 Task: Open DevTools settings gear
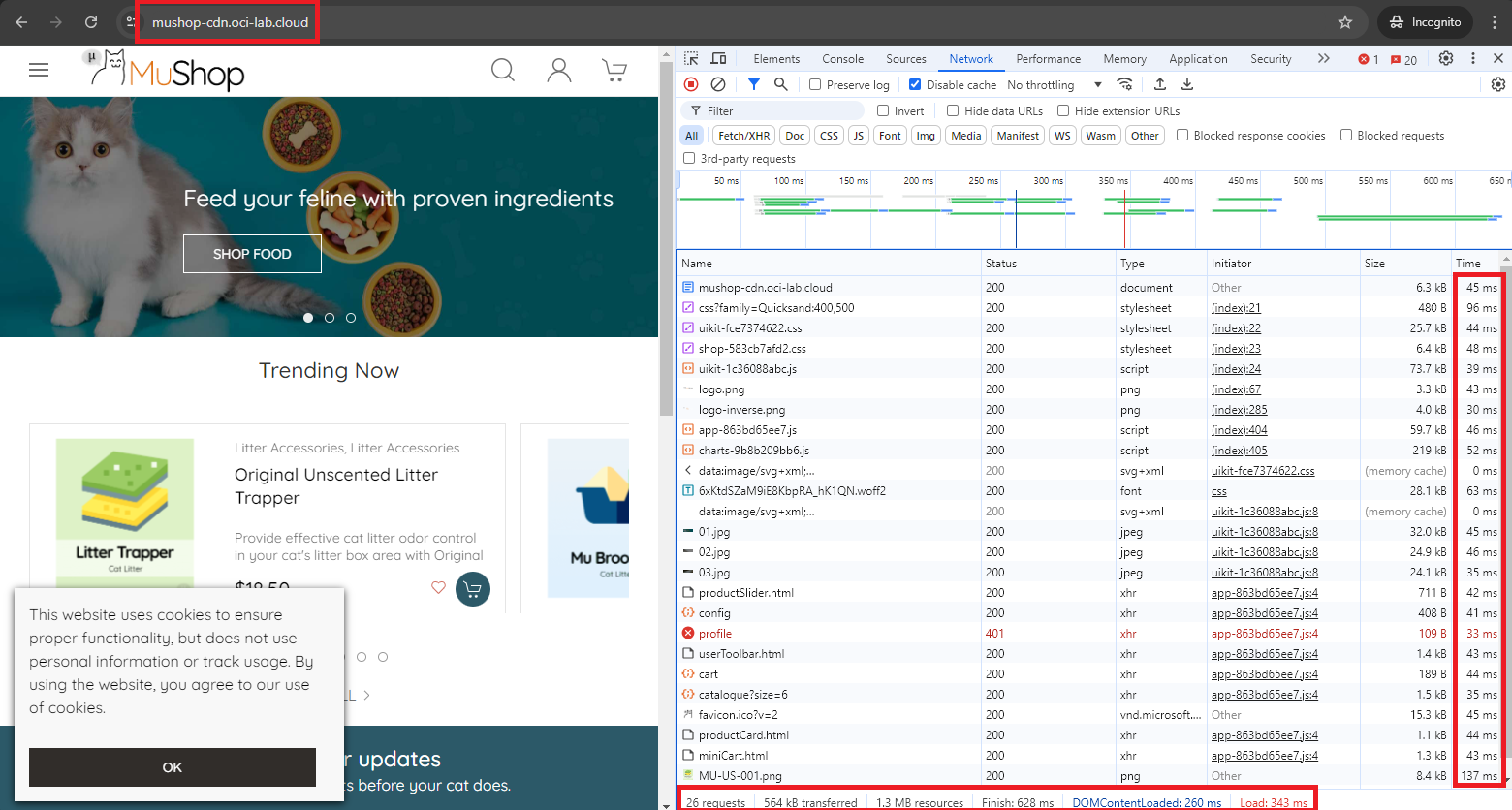(x=1446, y=59)
